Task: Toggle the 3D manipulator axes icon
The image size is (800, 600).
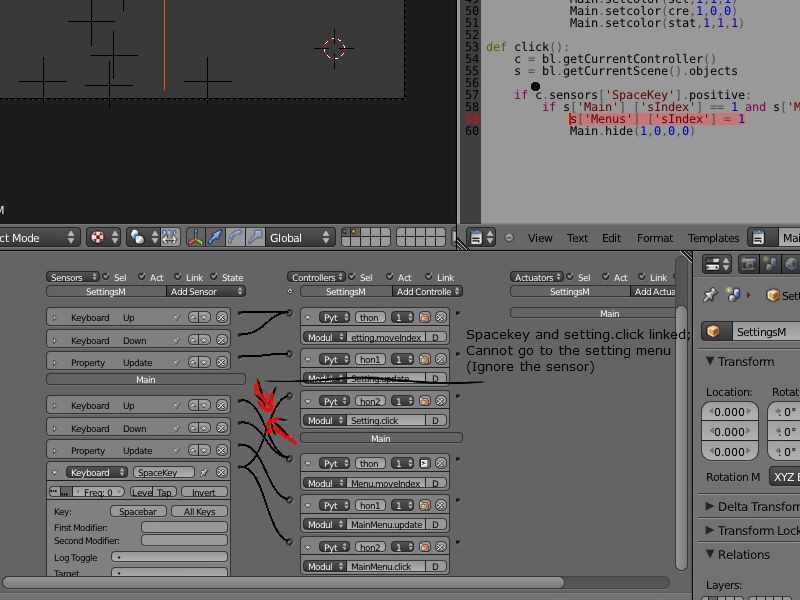Action: pyautogui.click(x=195, y=237)
